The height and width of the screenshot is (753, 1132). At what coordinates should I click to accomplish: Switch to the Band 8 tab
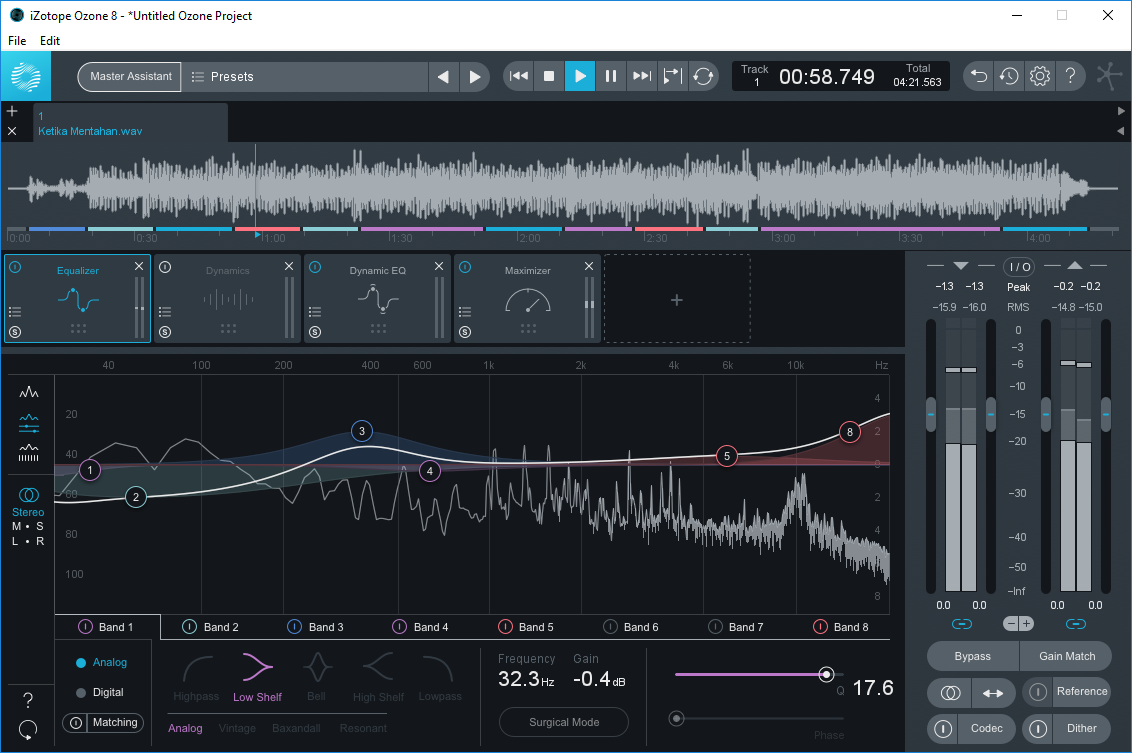pyautogui.click(x=841, y=627)
